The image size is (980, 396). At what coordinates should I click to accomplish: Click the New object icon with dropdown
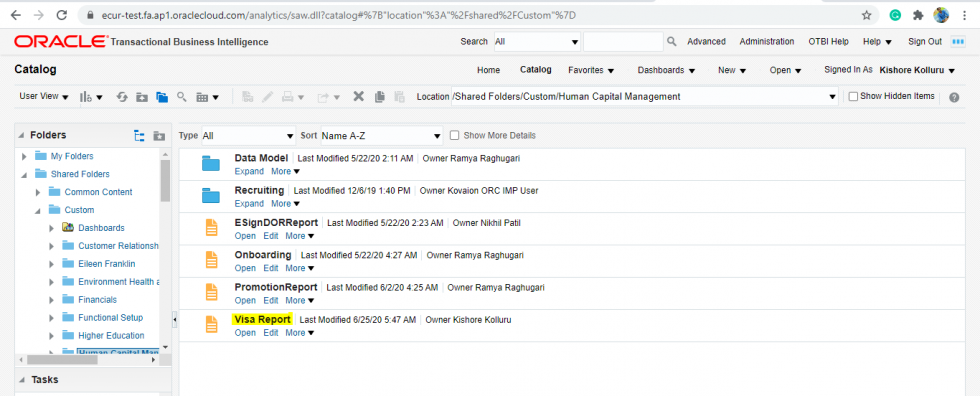pos(91,97)
